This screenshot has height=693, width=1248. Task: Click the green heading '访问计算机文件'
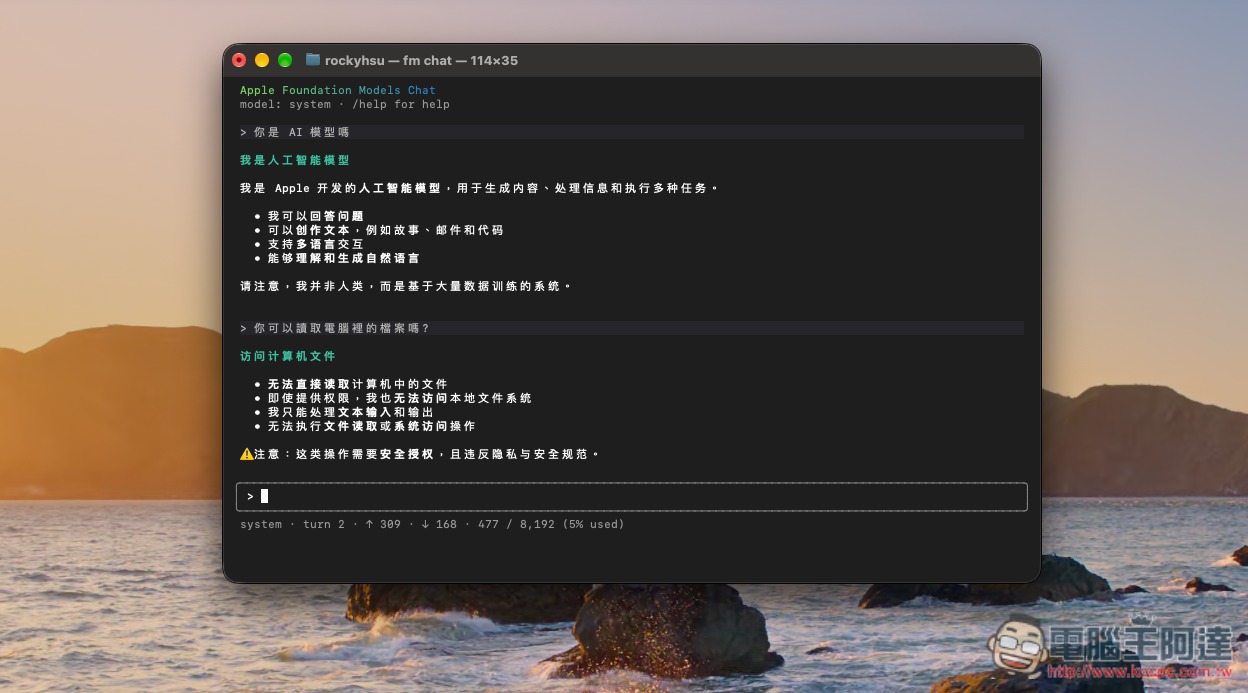(287, 356)
